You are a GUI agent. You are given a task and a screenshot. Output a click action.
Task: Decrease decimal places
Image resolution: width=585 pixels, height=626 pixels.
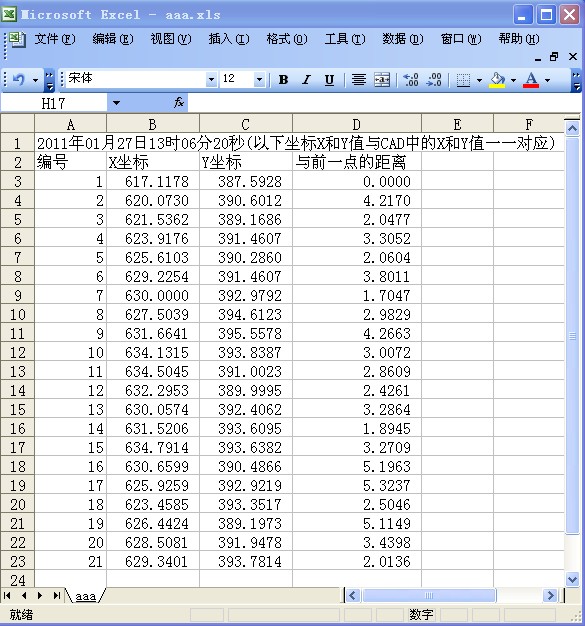point(434,80)
